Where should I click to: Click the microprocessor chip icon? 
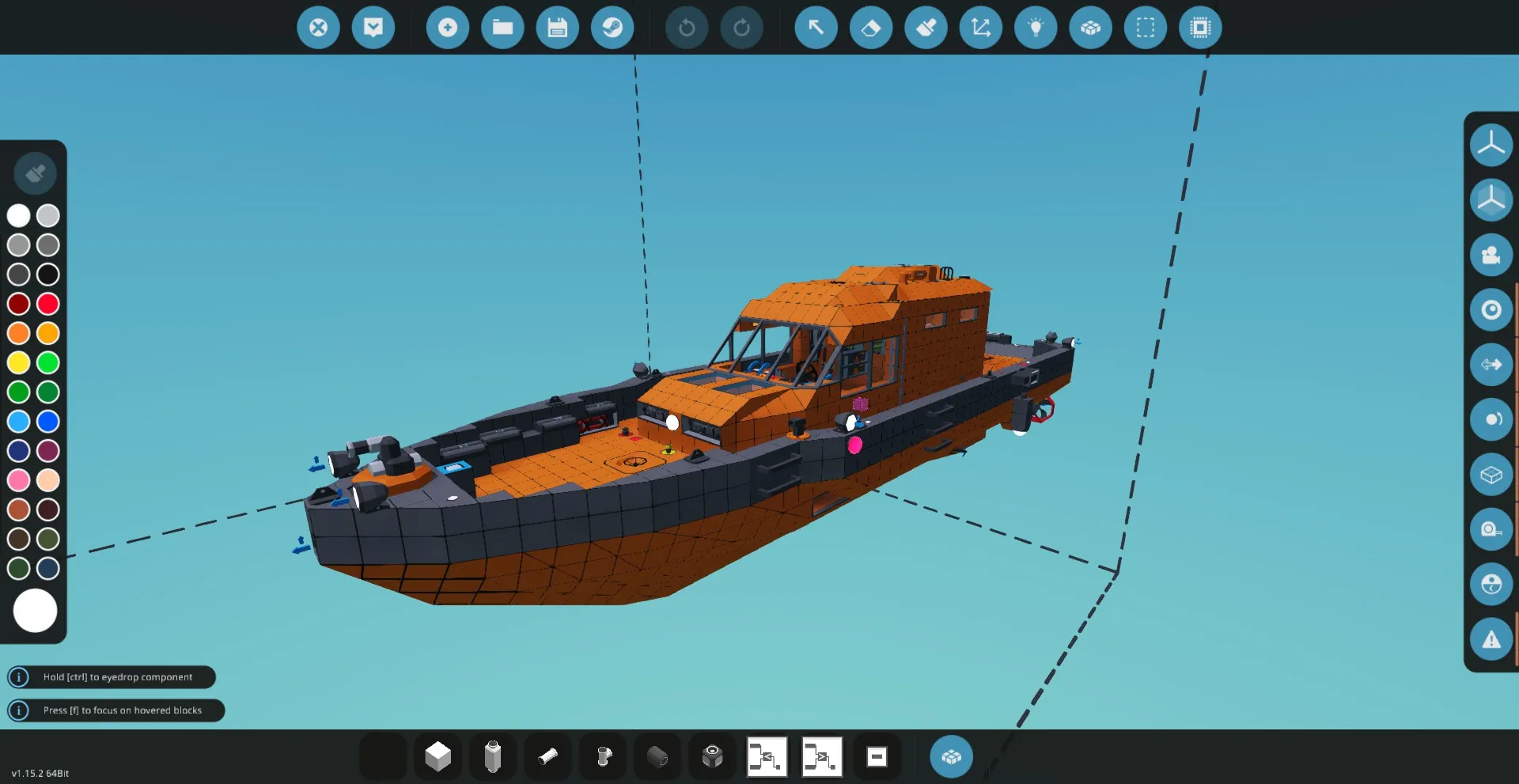1200,28
